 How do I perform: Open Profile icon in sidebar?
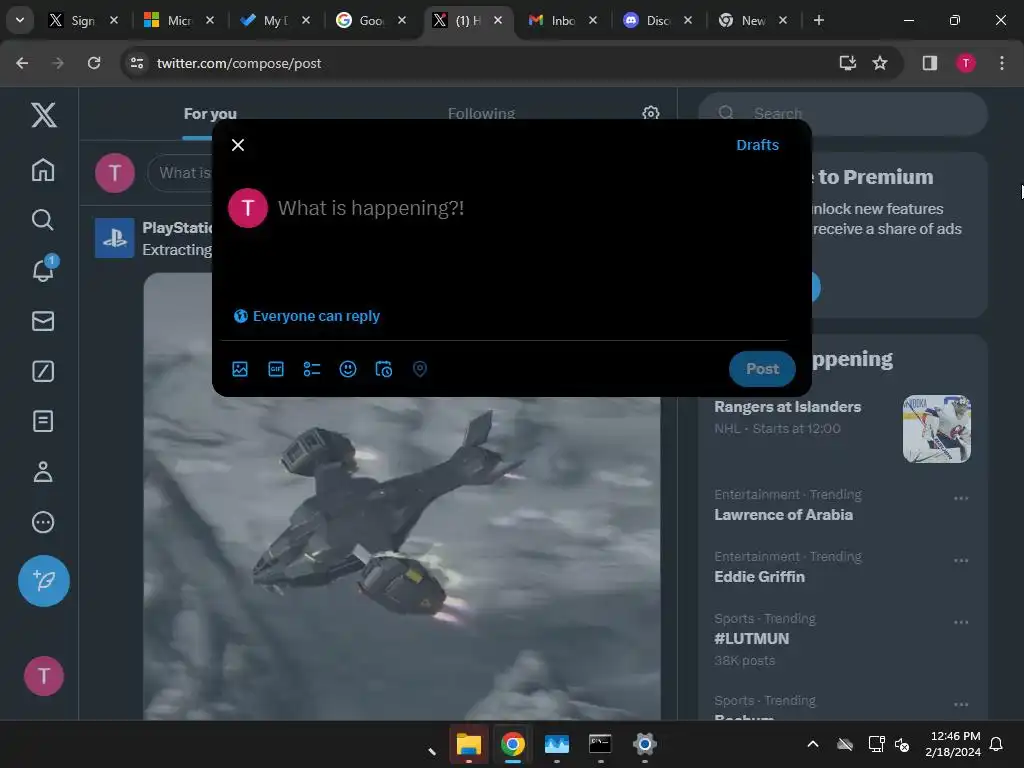tap(43, 472)
